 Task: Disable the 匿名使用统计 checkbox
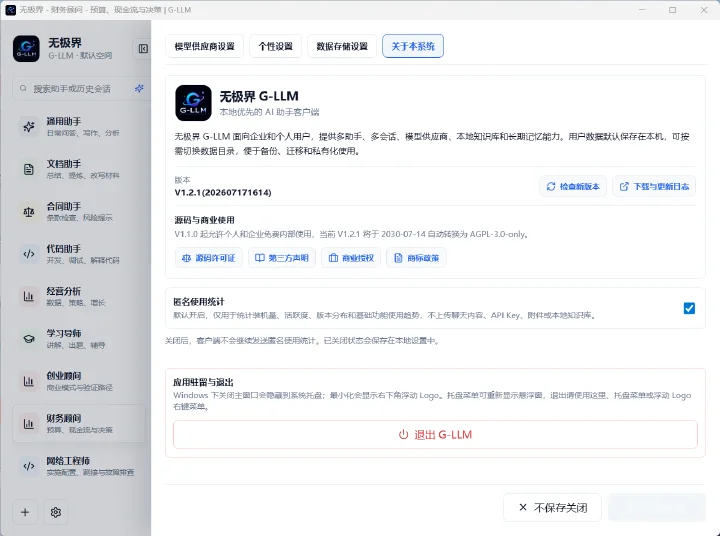(689, 308)
